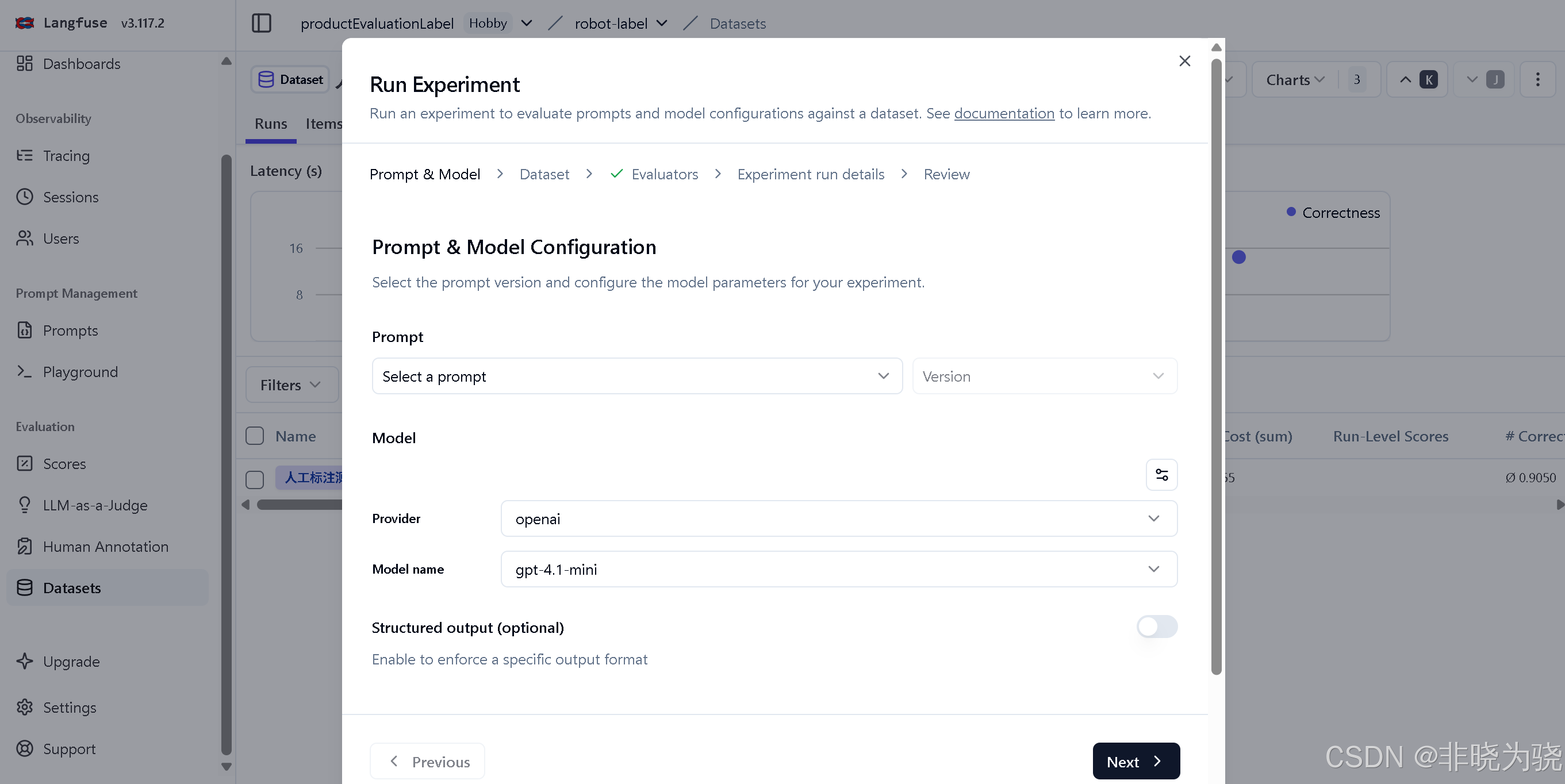This screenshot has width=1565, height=784.
Task: Switch to the Runs tab
Action: tap(270, 124)
